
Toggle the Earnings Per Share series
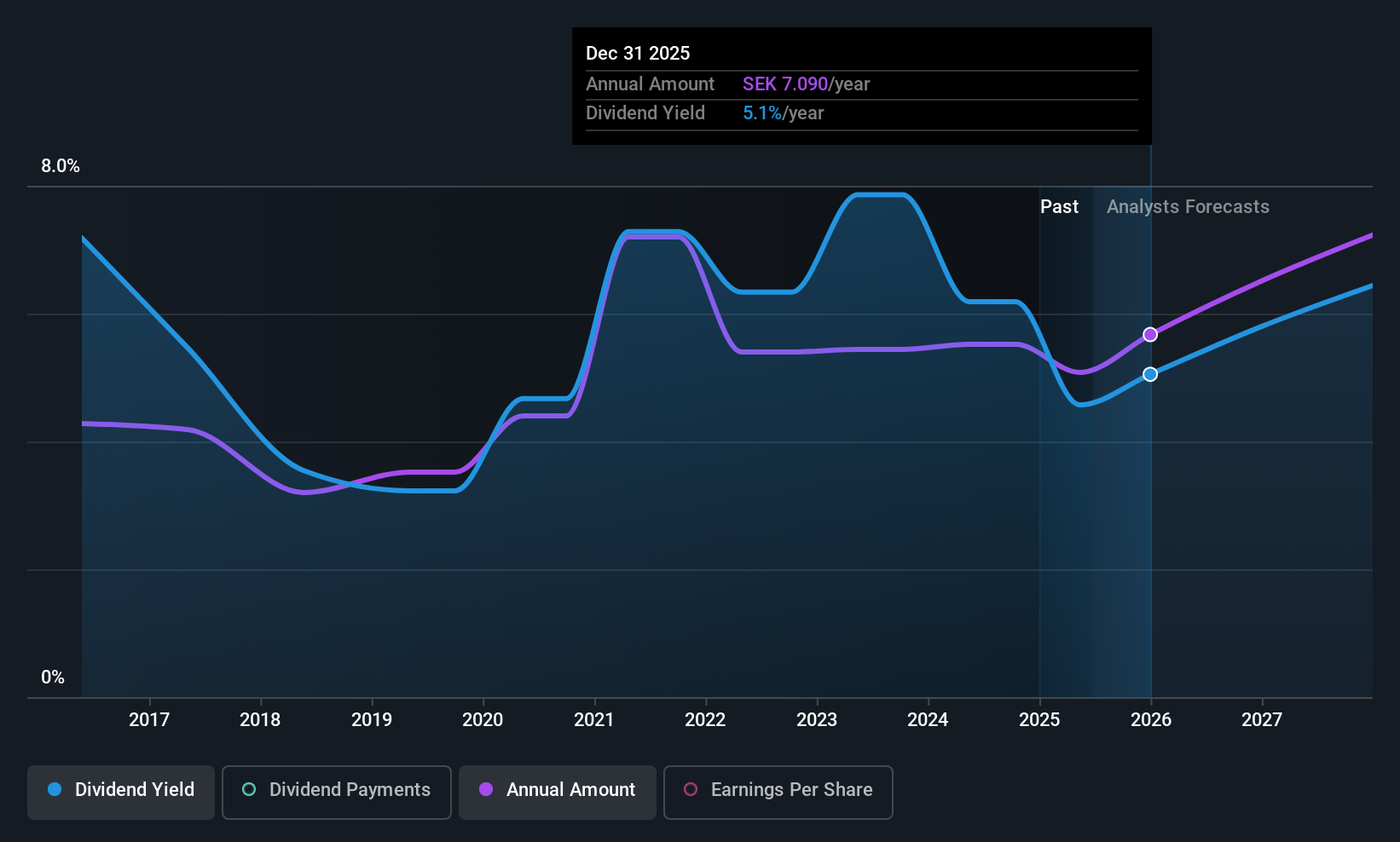pos(778,793)
